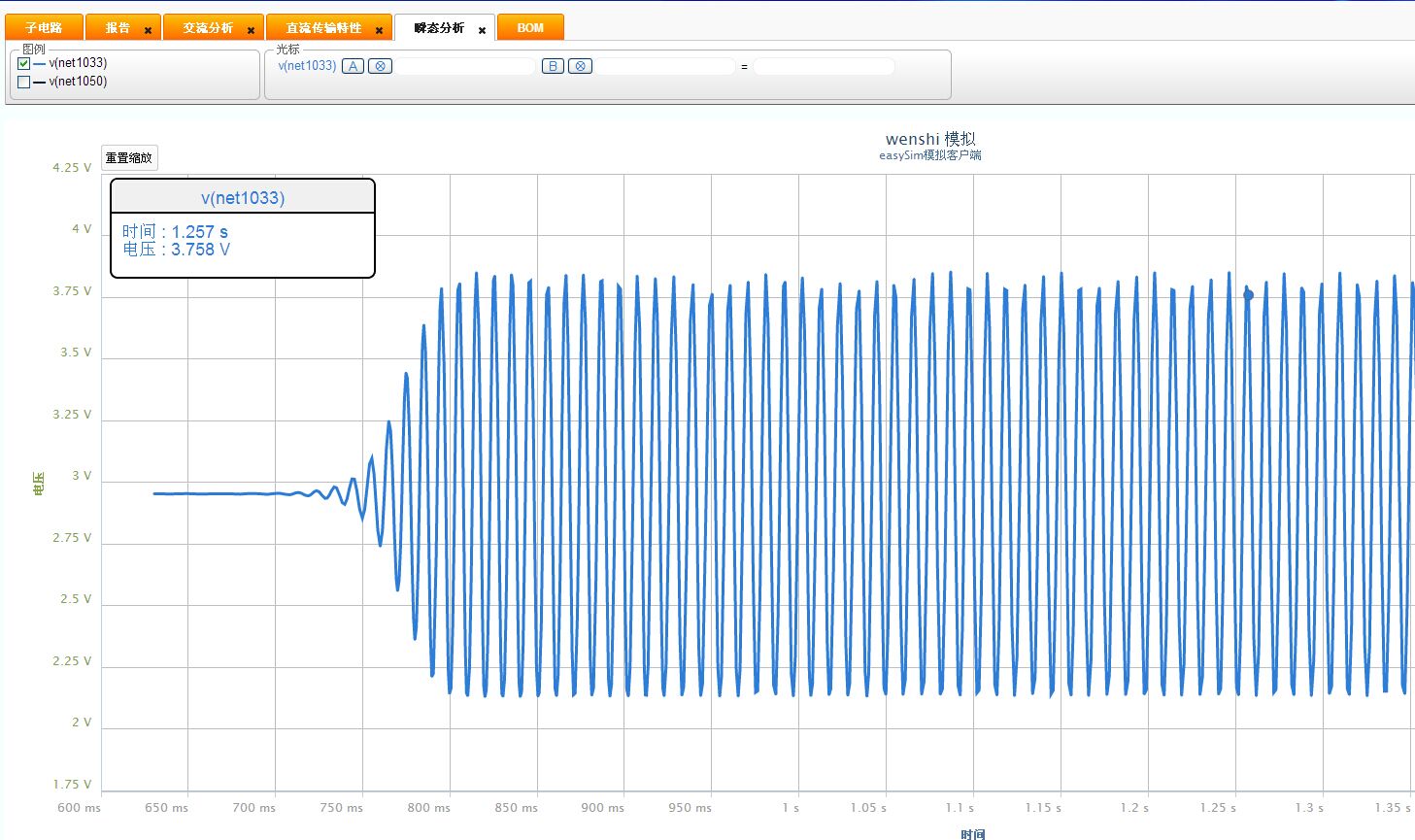Click the cursor A value field
This screenshot has width=1415, height=840.
pos(465,66)
